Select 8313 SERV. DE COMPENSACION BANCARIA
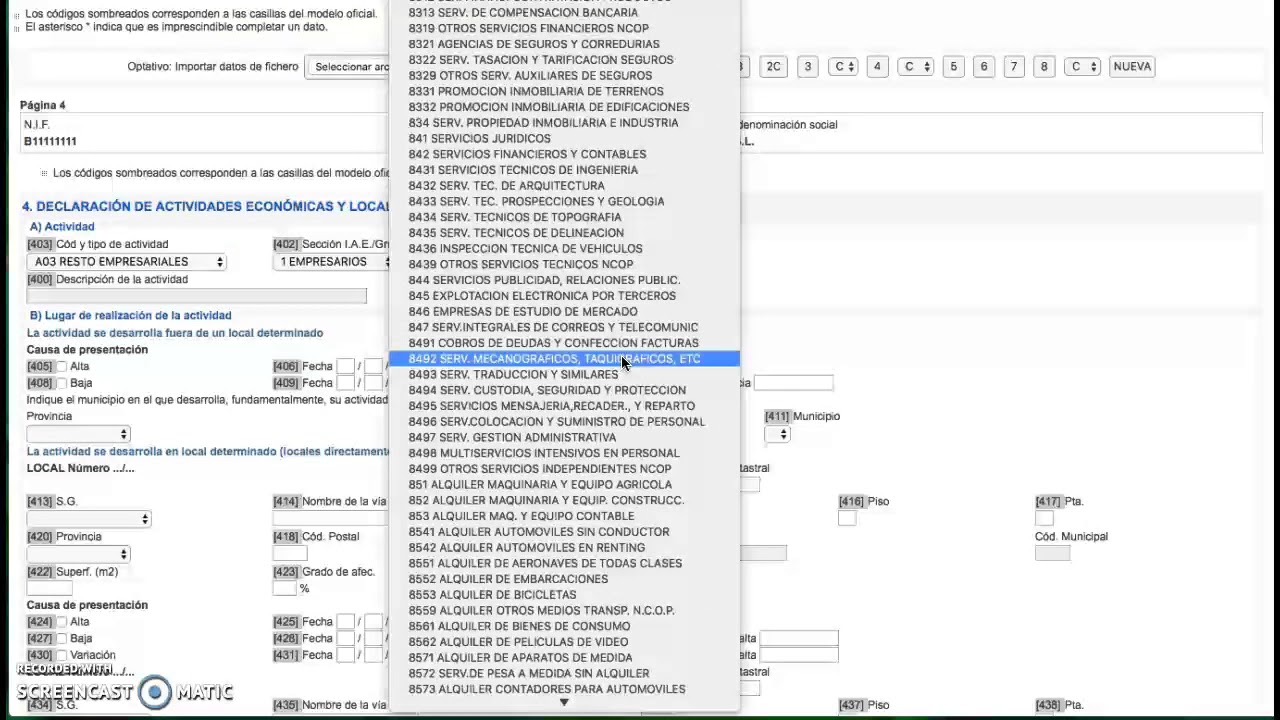The height and width of the screenshot is (720, 1280). 564,13
